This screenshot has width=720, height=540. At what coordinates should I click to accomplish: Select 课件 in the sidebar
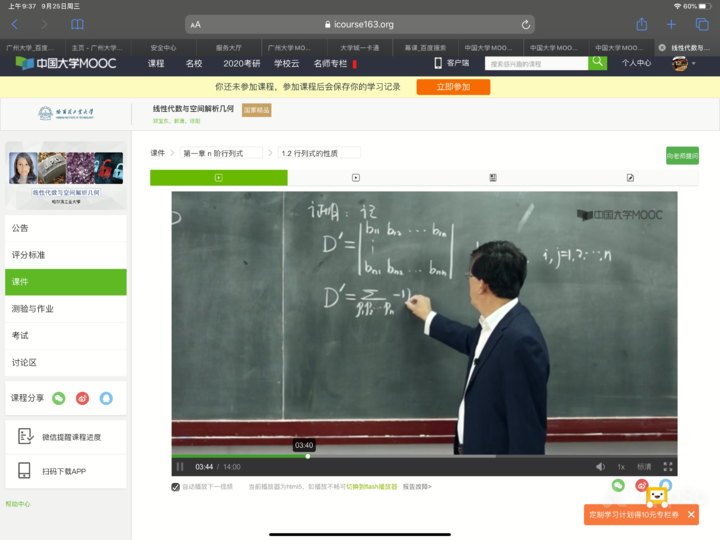[x=66, y=282]
